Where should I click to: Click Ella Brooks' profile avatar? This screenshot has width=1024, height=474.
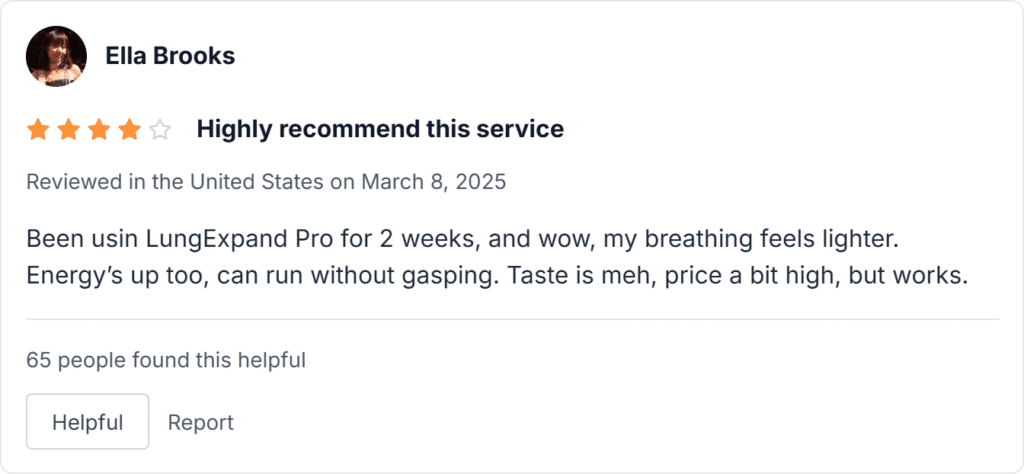click(56, 56)
